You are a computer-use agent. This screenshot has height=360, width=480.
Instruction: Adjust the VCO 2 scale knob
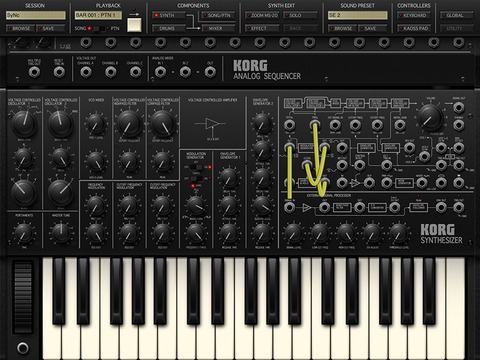click(60, 192)
